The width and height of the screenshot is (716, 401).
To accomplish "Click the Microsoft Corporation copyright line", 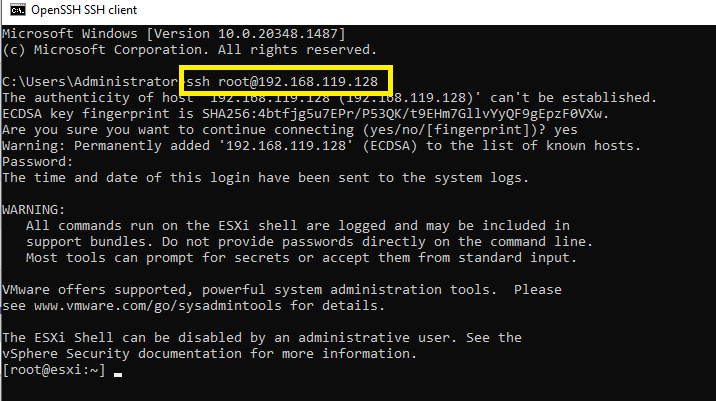I will pos(190,50).
